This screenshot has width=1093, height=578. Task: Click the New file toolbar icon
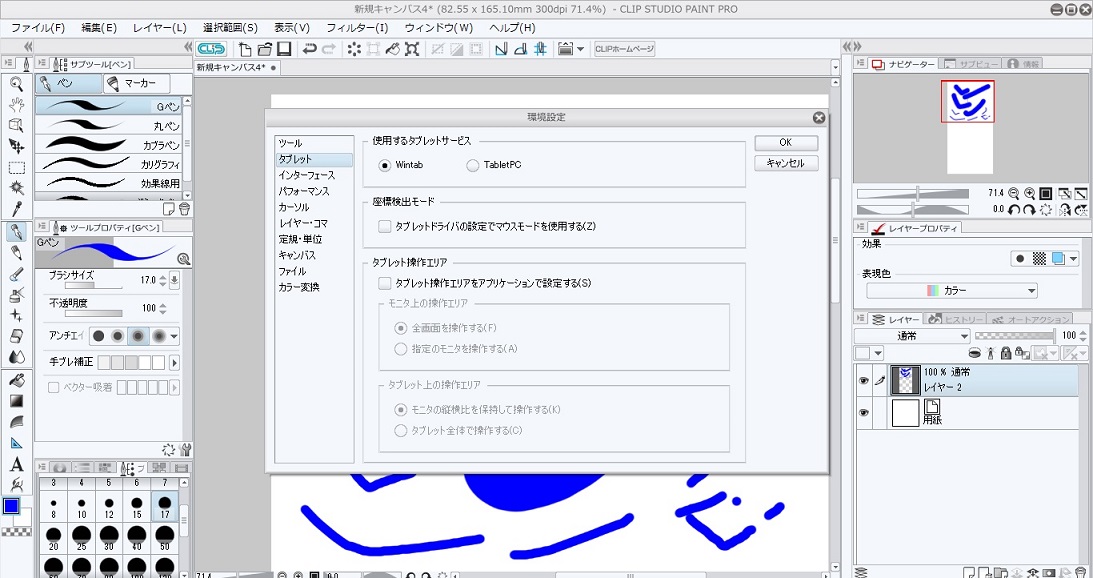click(245, 49)
